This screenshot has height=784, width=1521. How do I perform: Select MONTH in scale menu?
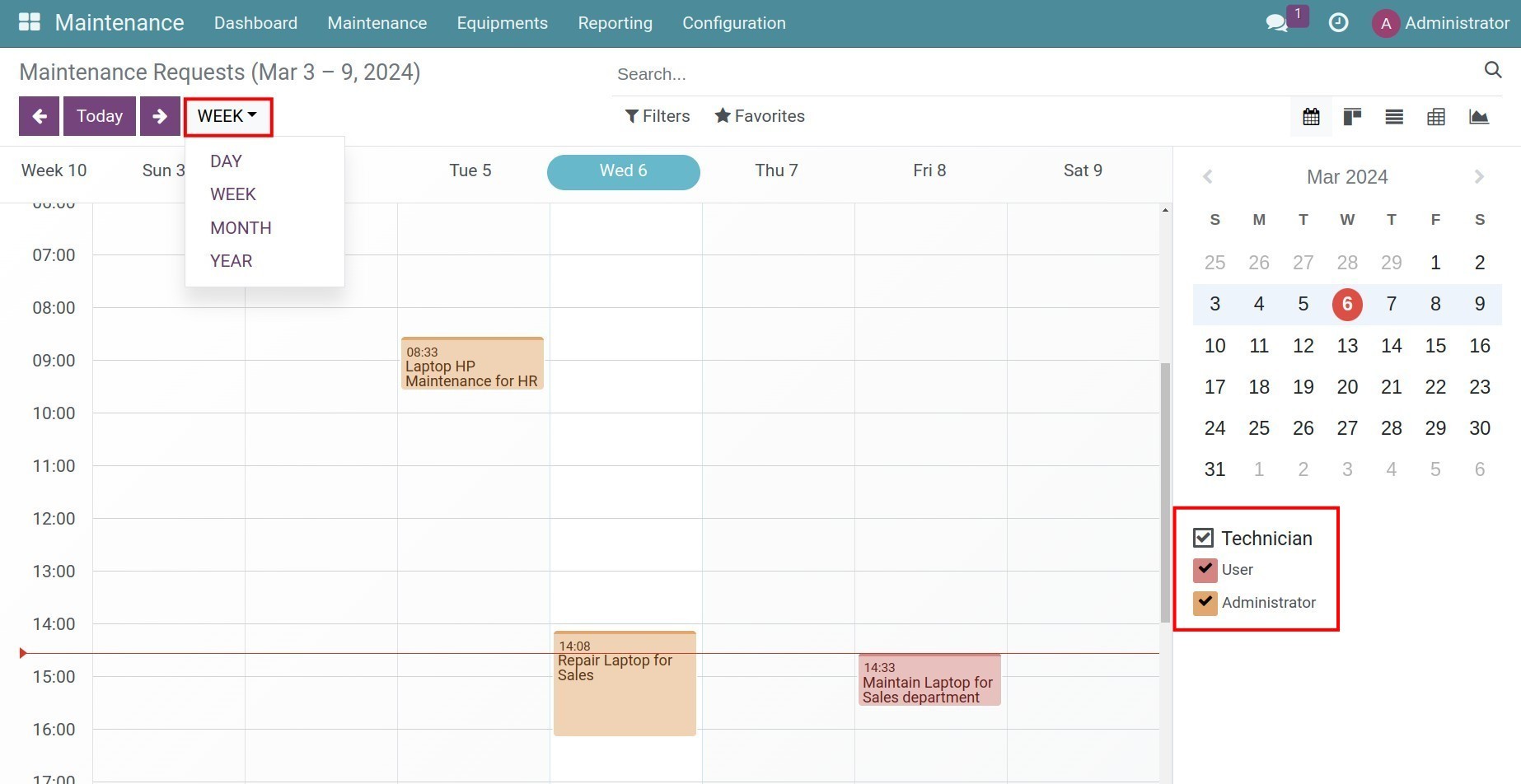(x=241, y=228)
